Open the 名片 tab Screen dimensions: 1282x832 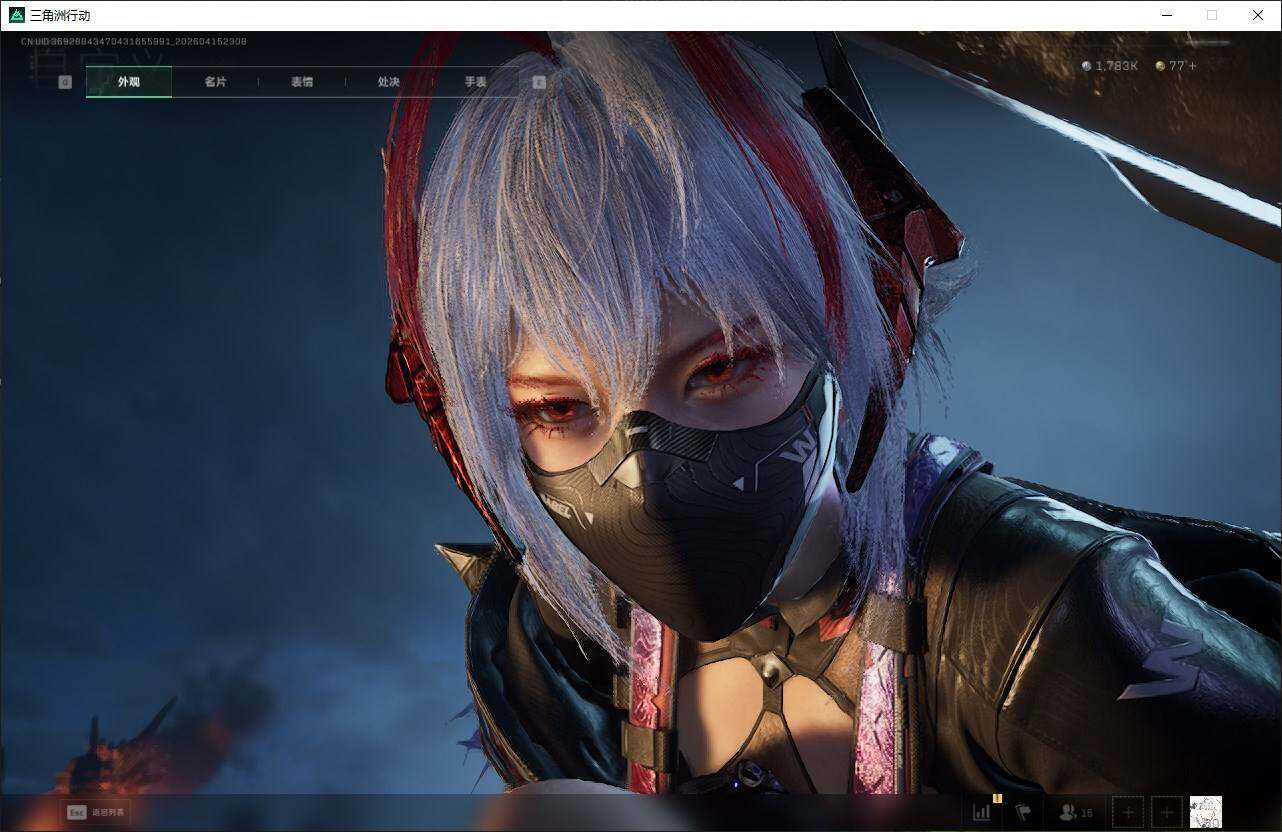215,82
